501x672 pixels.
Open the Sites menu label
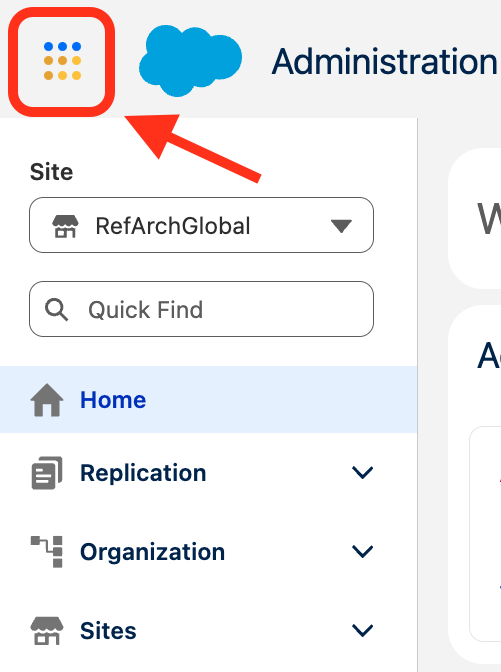pos(108,631)
